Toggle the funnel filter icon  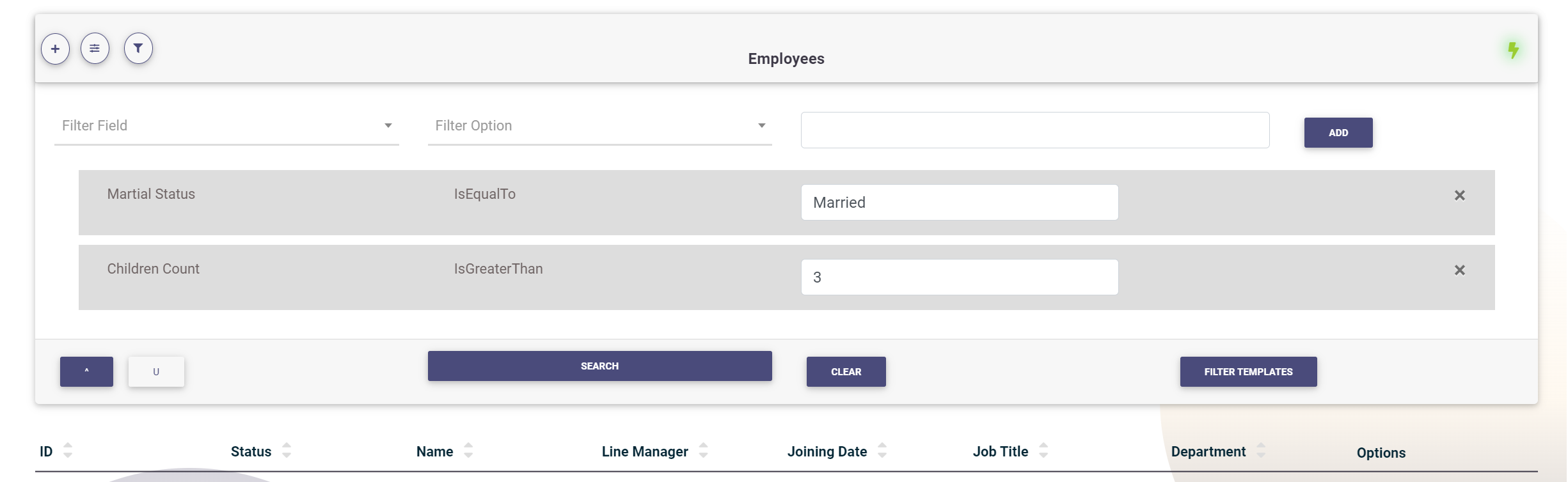click(x=138, y=49)
